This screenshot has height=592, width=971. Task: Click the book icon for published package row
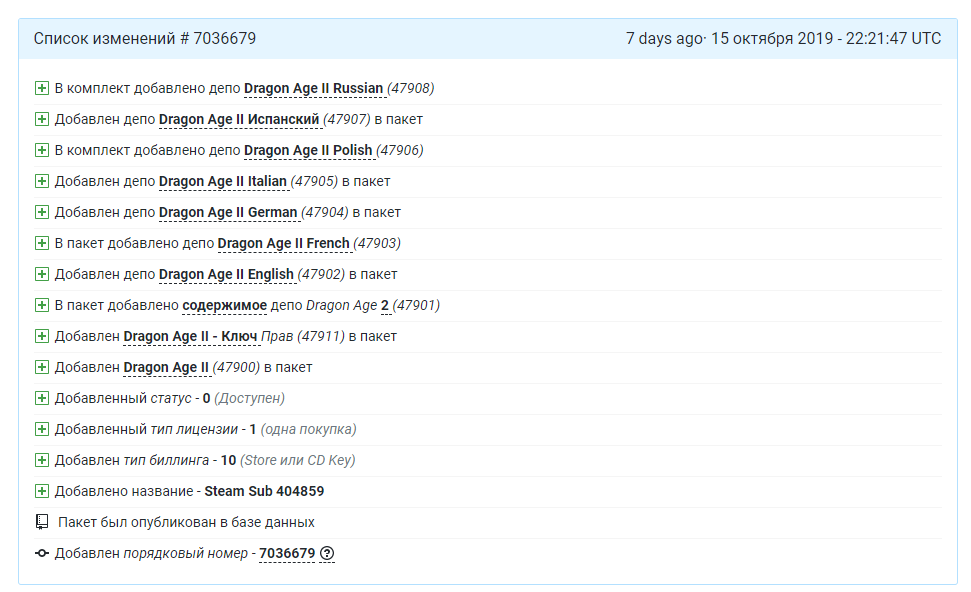click(41, 522)
